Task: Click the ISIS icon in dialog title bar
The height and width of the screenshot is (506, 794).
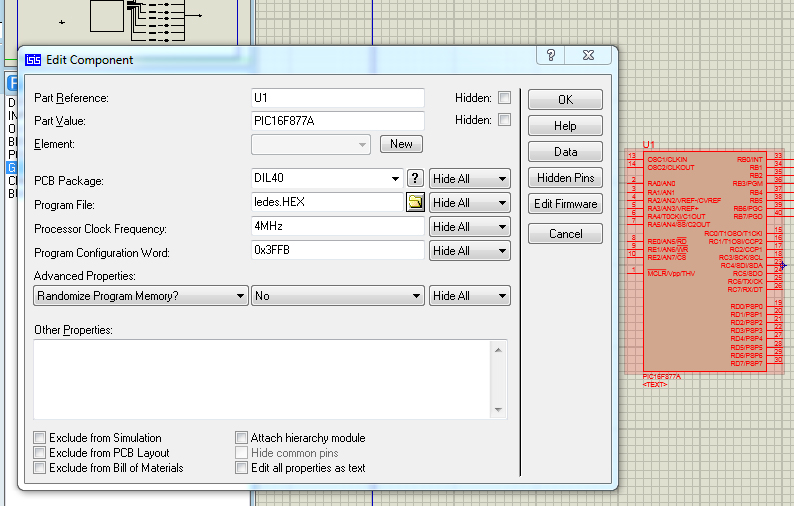Action: (33, 60)
